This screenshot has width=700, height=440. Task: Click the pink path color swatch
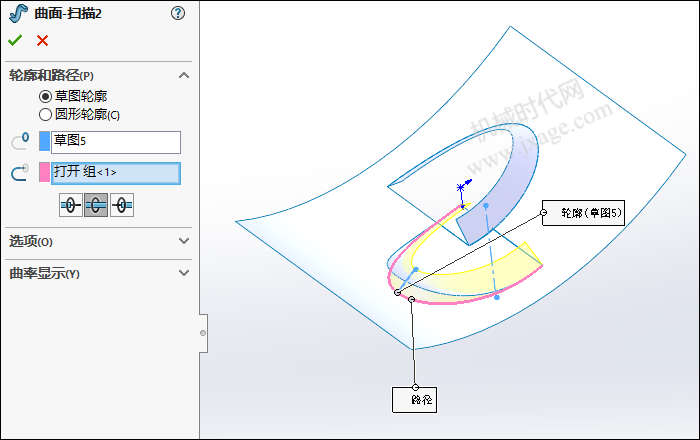[44, 172]
